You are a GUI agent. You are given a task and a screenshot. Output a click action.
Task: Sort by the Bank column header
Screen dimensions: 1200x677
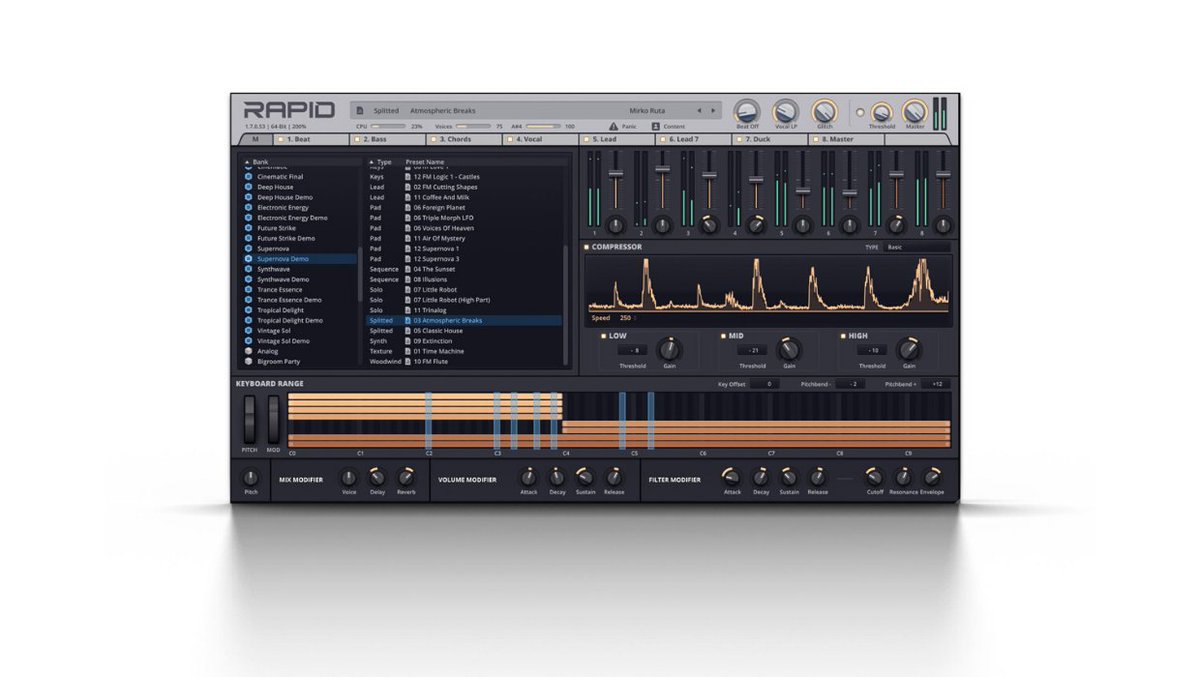[258, 161]
